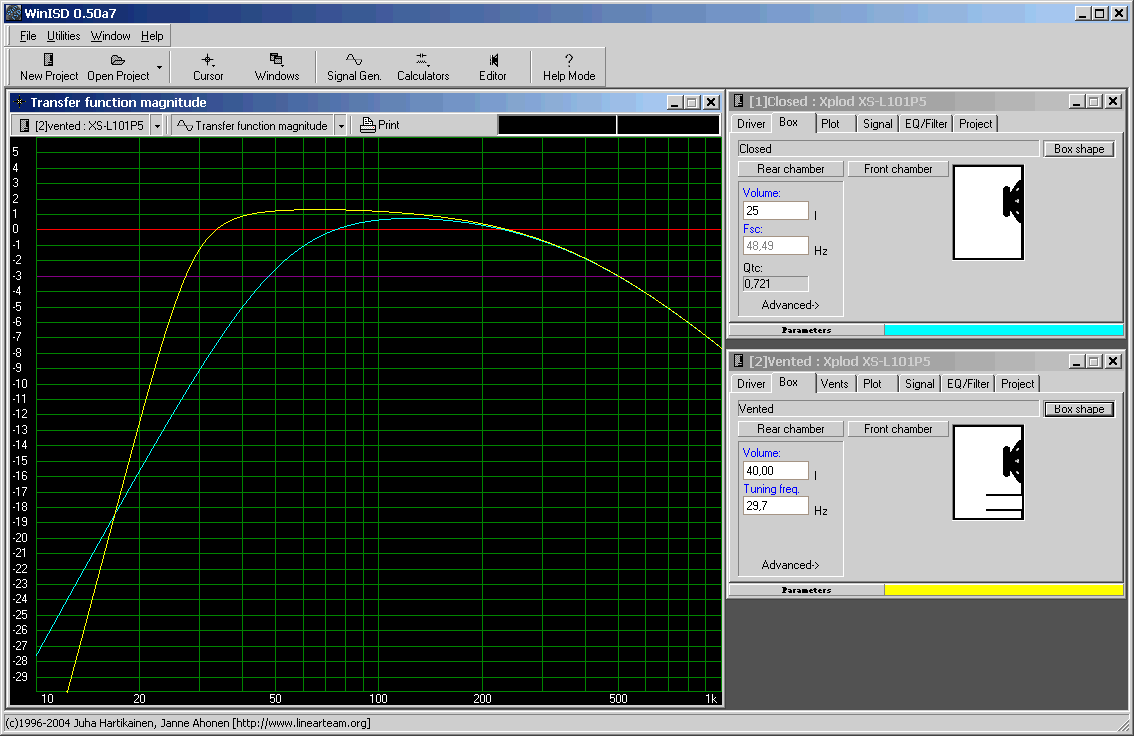This screenshot has height=736, width=1134.
Task: Click Box shape button in Closed panel
Action: pyautogui.click(x=1079, y=149)
